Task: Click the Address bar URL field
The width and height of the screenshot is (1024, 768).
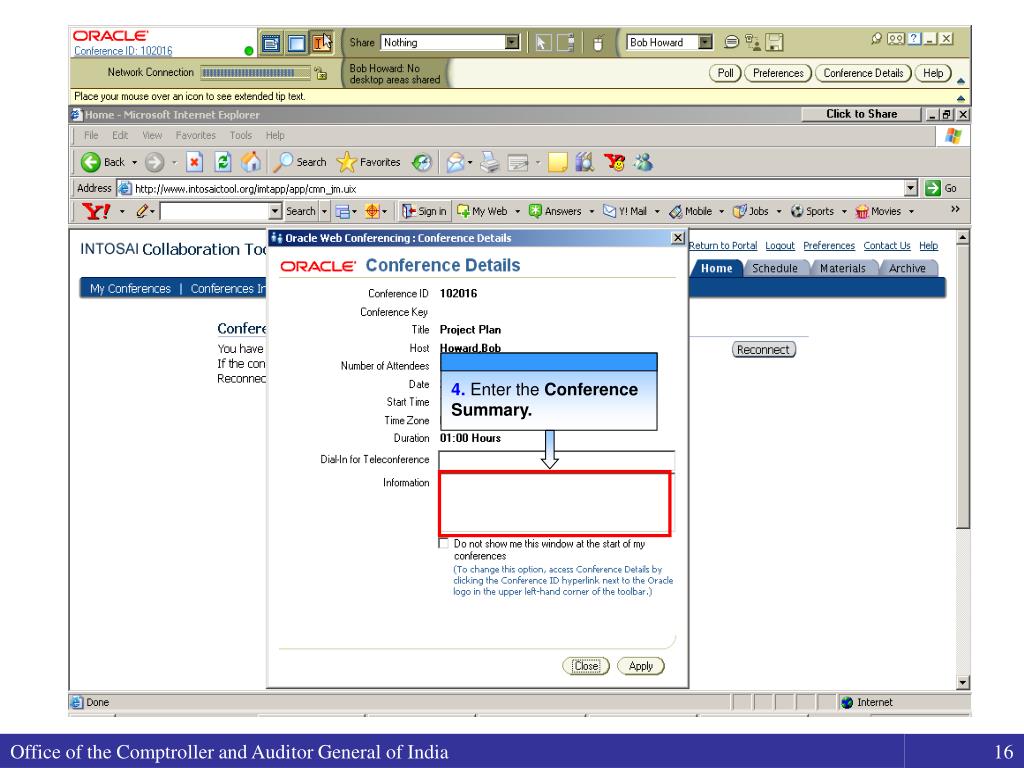Action: (x=519, y=189)
